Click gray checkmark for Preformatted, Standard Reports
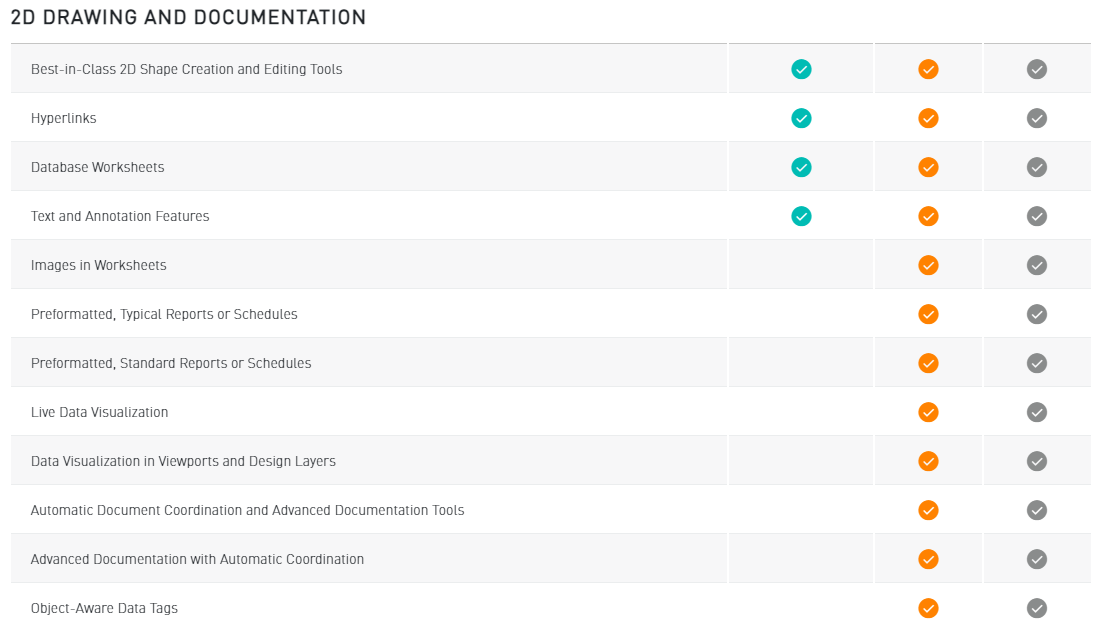Image resolution: width=1100 pixels, height=629 pixels. (1037, 363)
